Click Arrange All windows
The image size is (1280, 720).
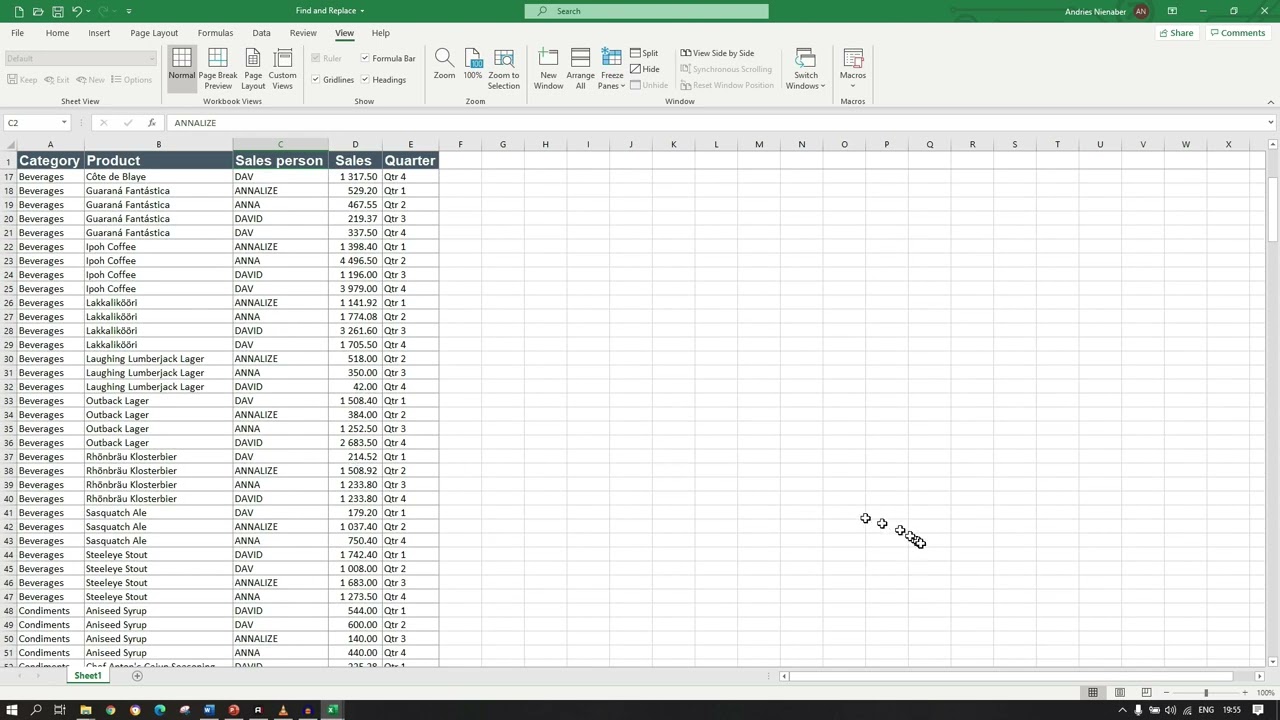580,68
